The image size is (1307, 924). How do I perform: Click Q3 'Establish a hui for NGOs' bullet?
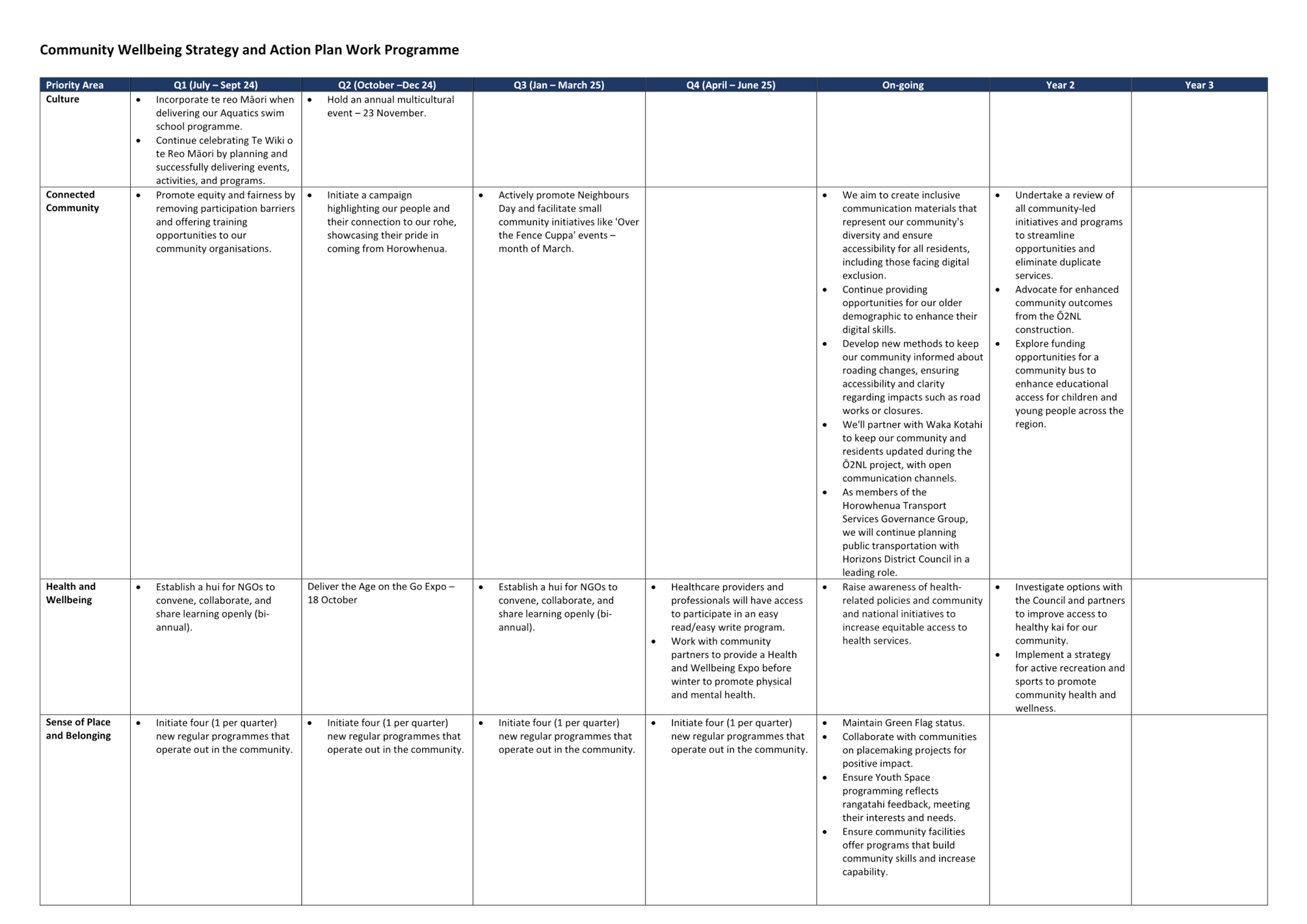(558, 607)
